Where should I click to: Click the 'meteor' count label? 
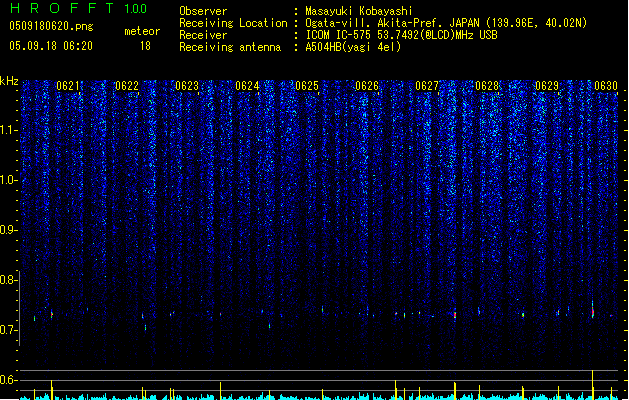click(x=142, y=31)
